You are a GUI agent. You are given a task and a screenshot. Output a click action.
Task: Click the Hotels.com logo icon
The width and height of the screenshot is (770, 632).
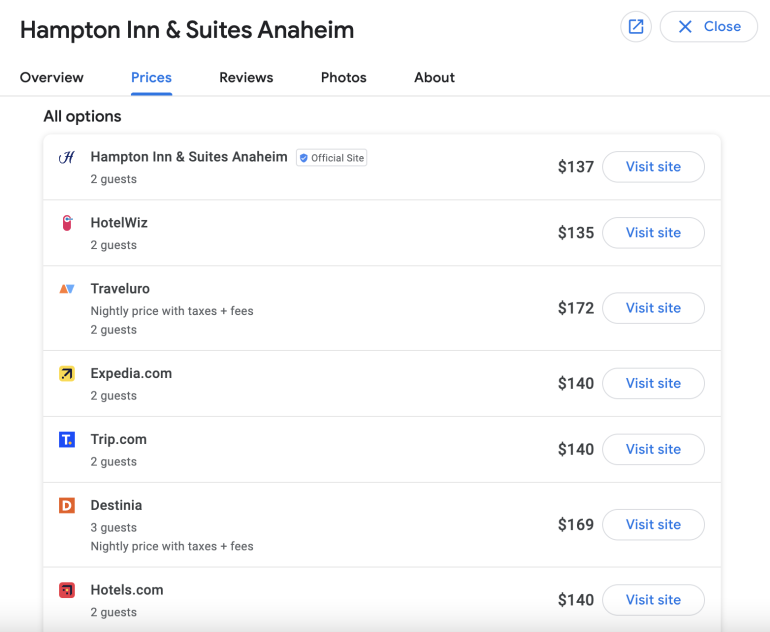pos(67,590)
